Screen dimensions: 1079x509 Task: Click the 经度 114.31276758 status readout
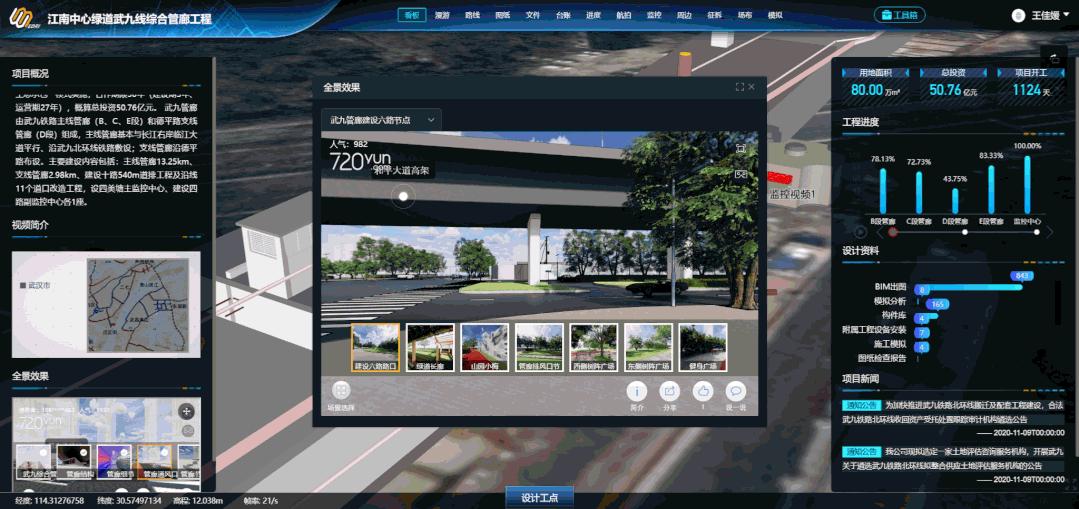(x=50, y=501)
